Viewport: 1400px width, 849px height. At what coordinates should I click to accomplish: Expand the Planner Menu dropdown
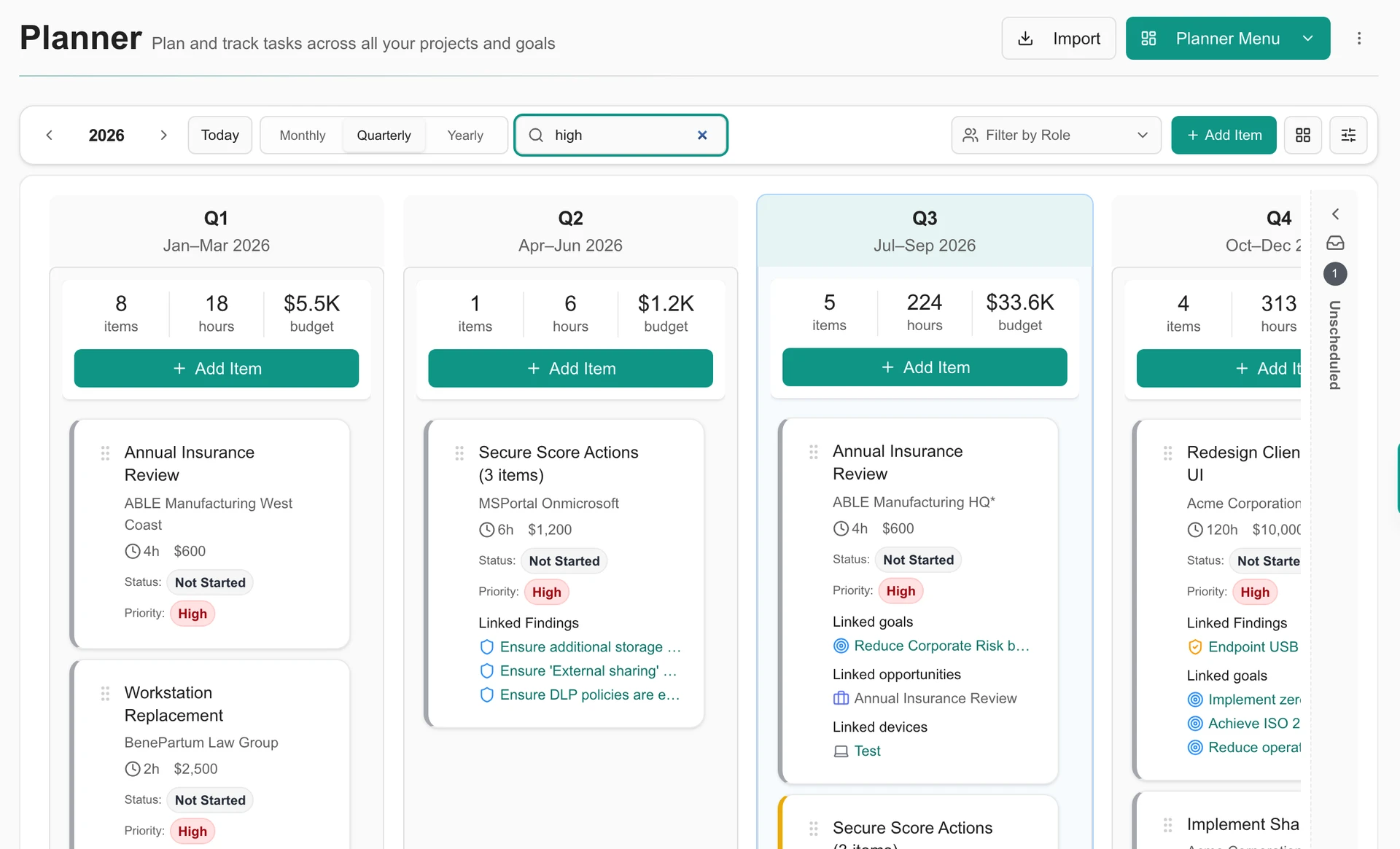1228,39
